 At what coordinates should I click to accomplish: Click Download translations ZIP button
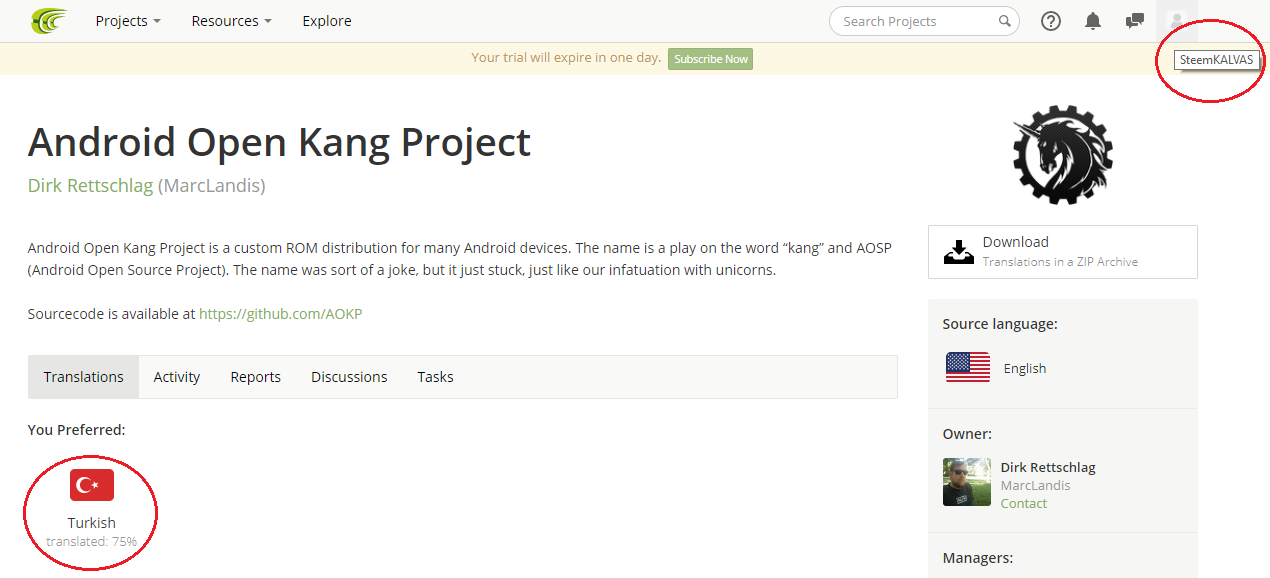tap(1063, 252)
